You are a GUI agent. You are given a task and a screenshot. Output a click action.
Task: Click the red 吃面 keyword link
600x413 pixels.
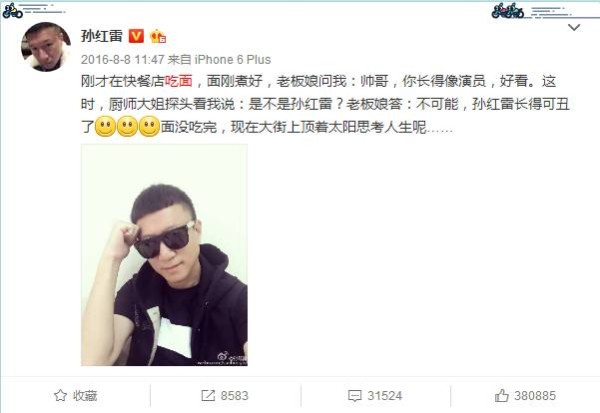coord(178,81)
